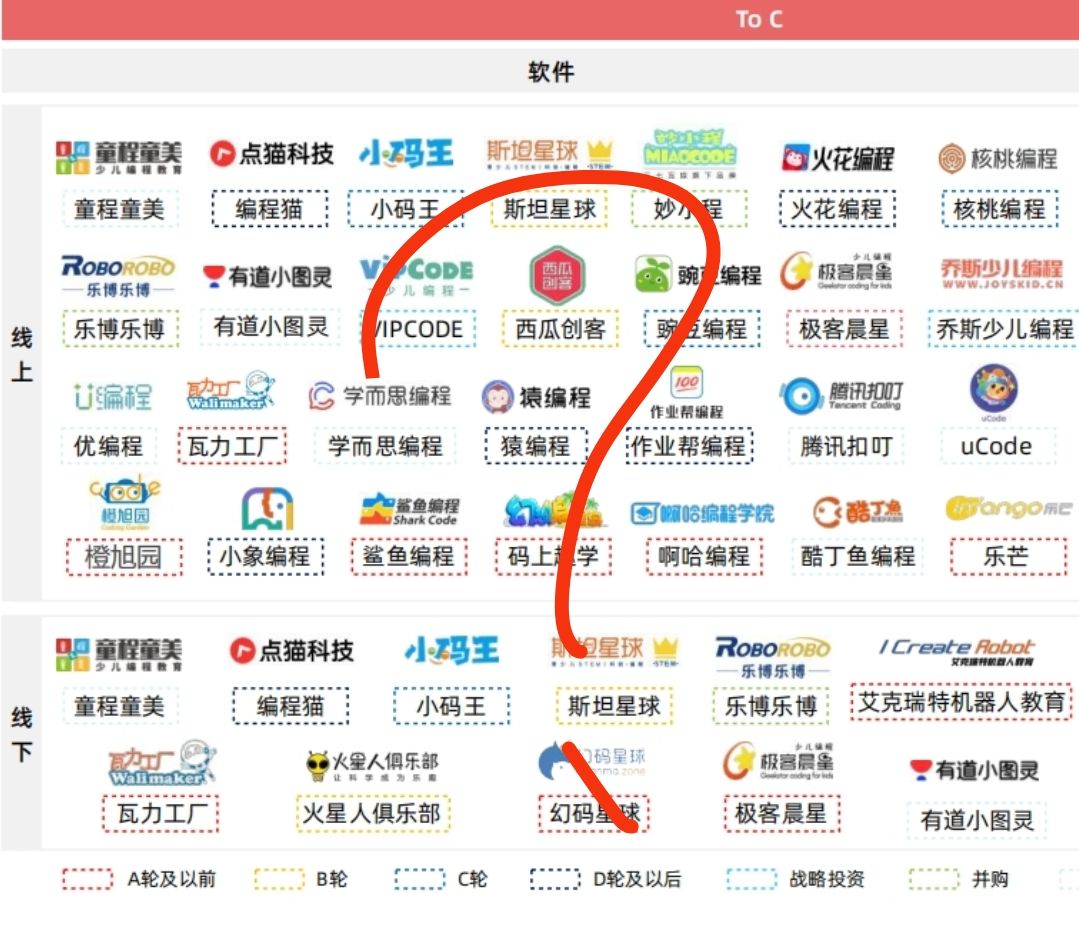Click the '小码王' label in the 线下 section
This screenshot has width=1079, height=941.
(451, 706)
